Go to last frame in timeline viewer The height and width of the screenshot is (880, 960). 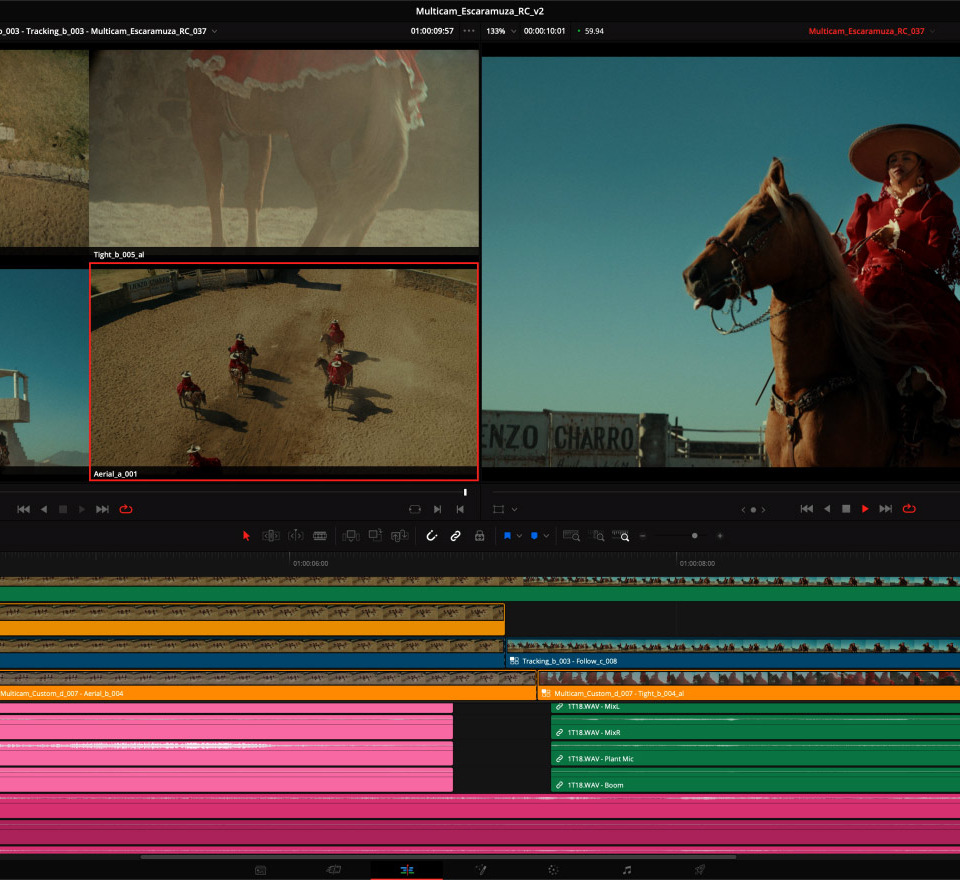pyautogui.click(x=885, y=508)
